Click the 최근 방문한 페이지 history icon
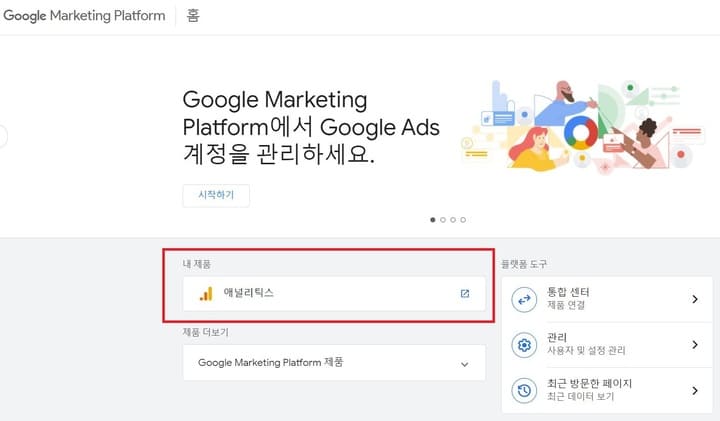Screen dimensions: 720x421 coord(524,390)
